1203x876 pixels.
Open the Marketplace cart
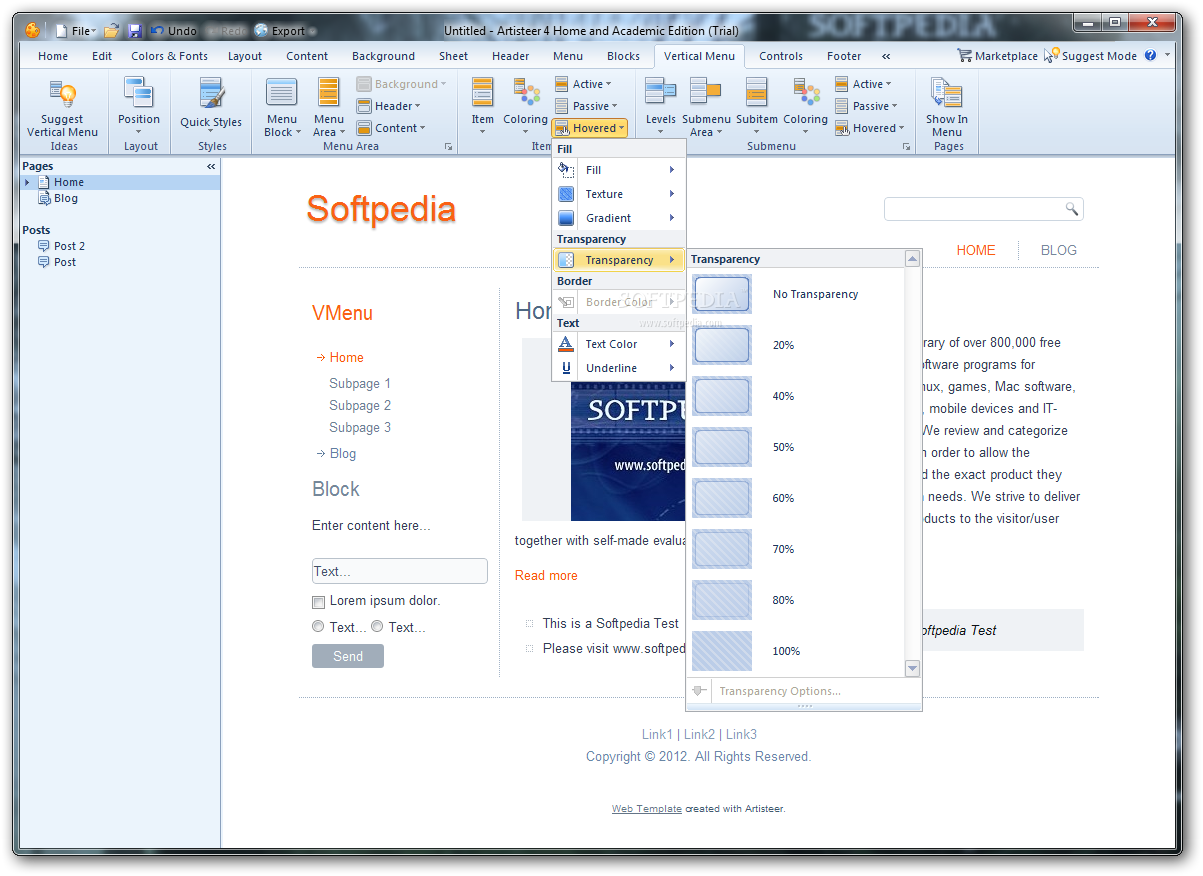pos(997,56)
